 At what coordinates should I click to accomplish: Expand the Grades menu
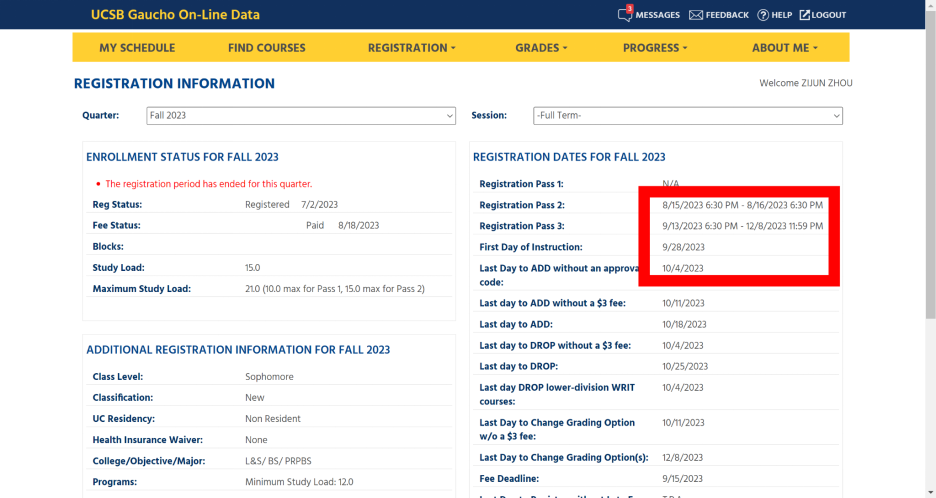tap(541, 48)
